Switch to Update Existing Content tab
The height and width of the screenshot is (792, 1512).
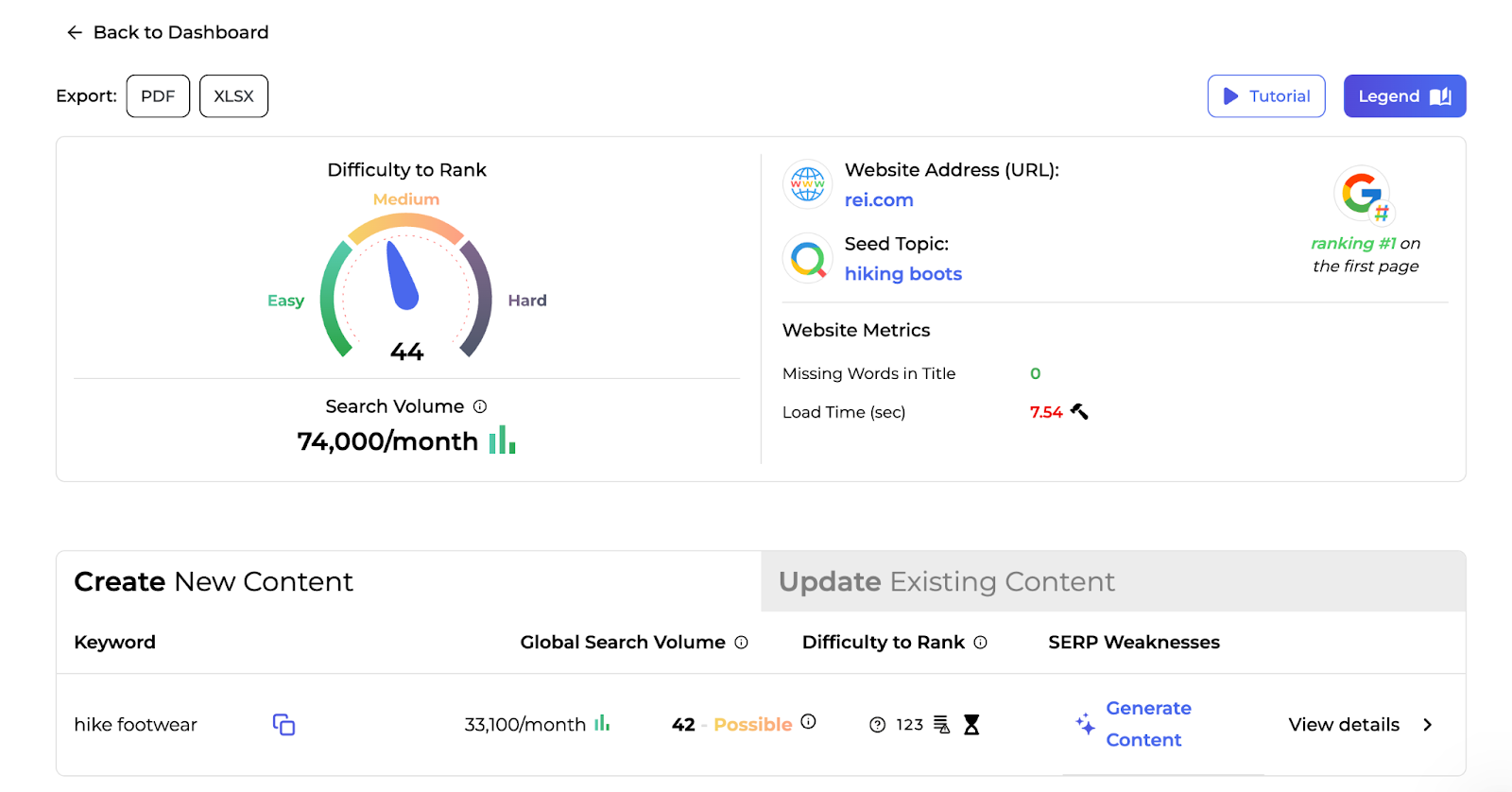tap(946, 582)
